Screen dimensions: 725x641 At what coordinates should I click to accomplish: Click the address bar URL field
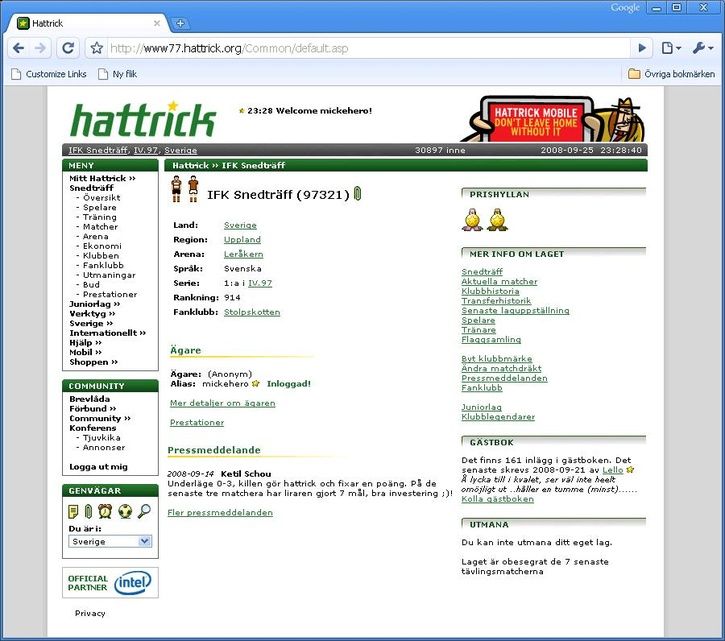(x=368, y=48)
